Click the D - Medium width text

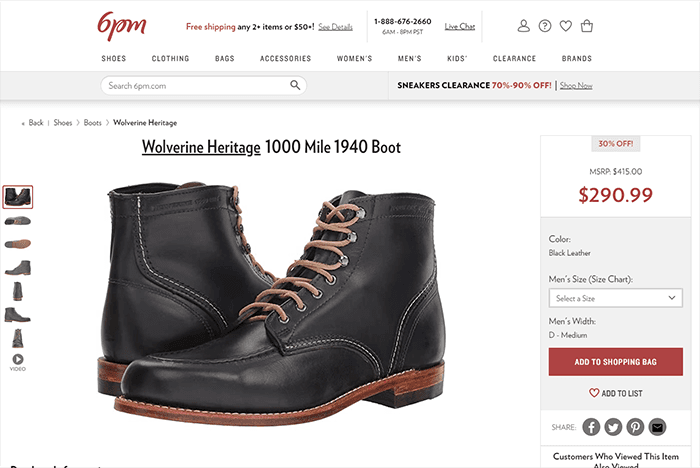(568, 335)
